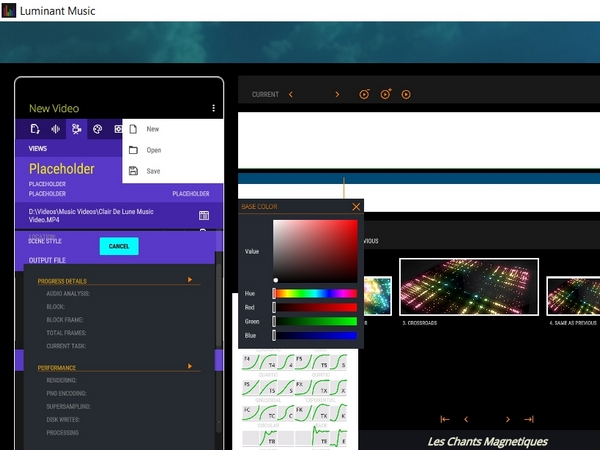Open the color palette tab

click(x=97, y=129)
